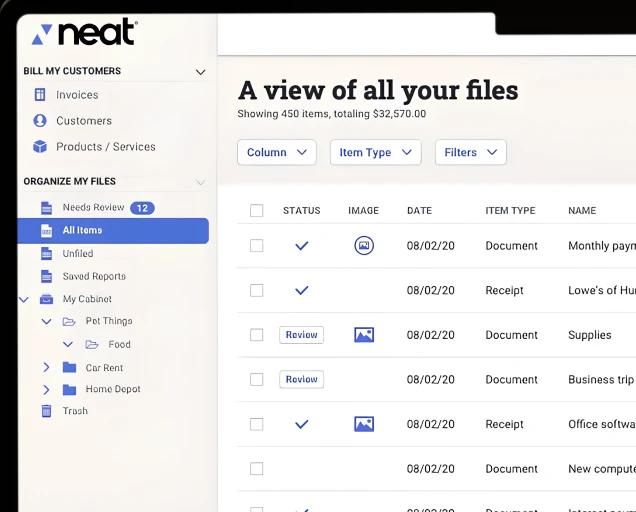
Task: Click the Products / Services box icon
Action: coord(40,147)
